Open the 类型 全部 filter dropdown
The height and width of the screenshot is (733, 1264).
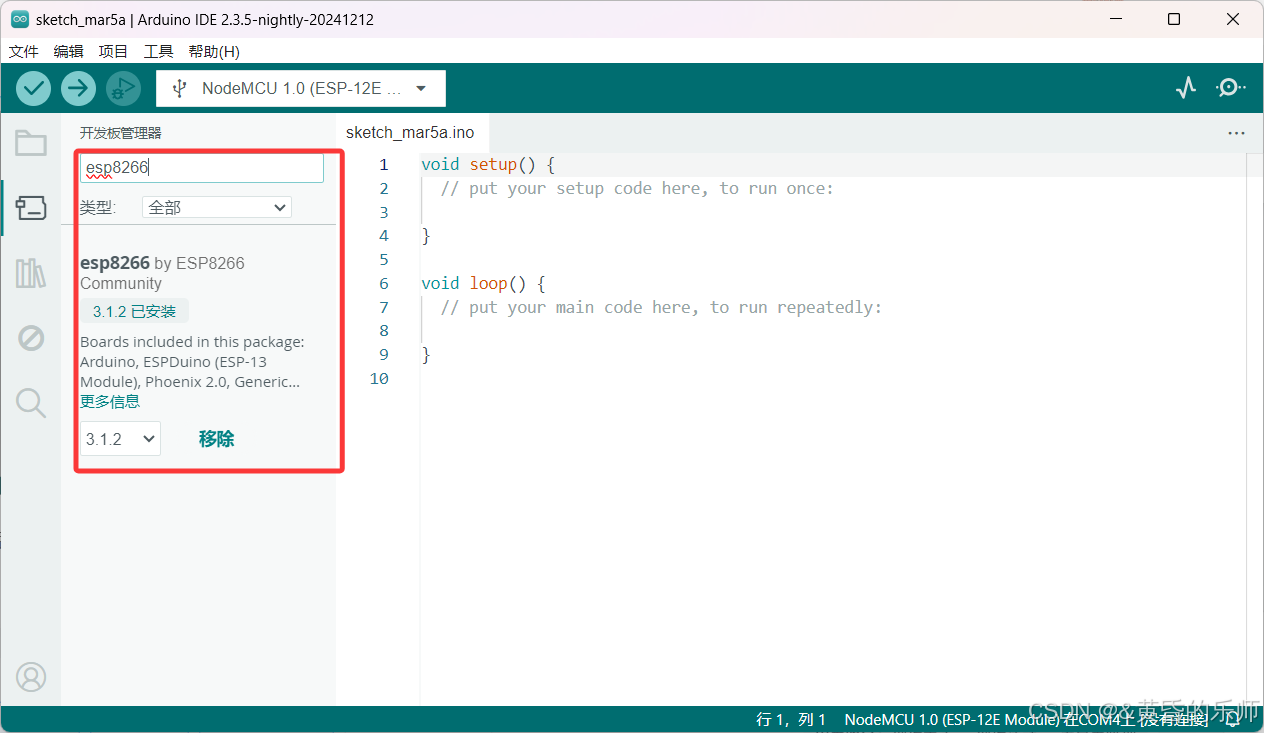coord(217,207)
